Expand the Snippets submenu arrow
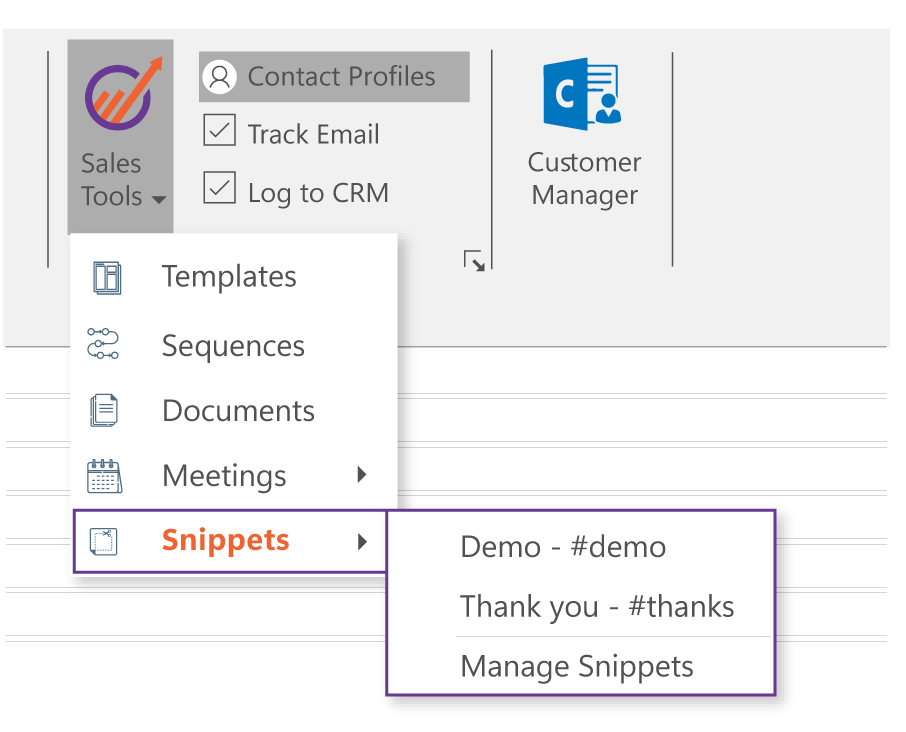 362,541
